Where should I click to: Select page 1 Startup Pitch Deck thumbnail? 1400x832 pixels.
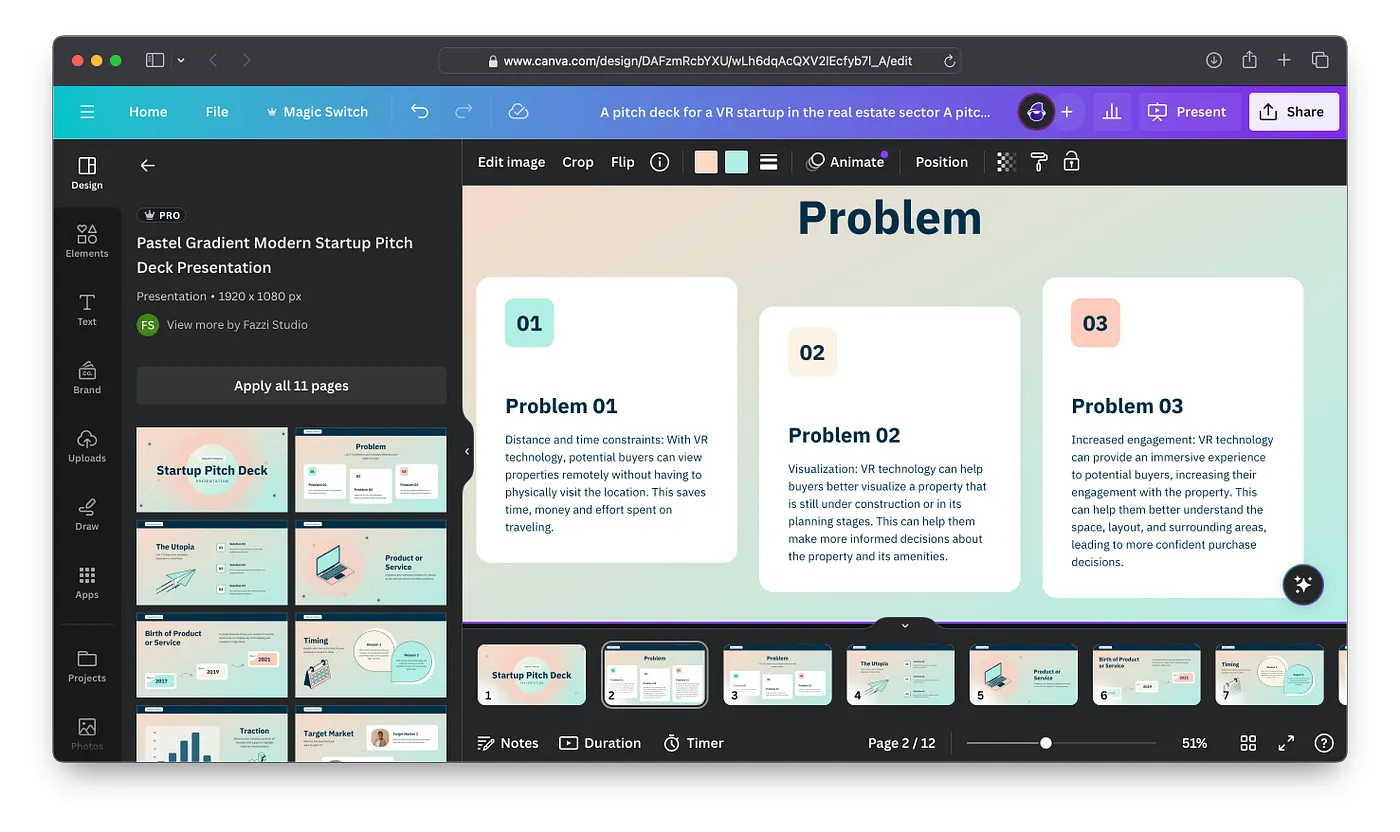(531, 675)
